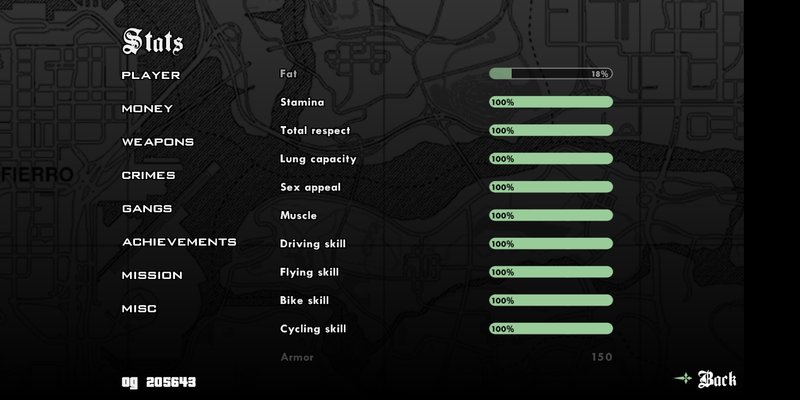Open the WEAPONS stats category
800x400 pixels.
(x=158, y=142)
